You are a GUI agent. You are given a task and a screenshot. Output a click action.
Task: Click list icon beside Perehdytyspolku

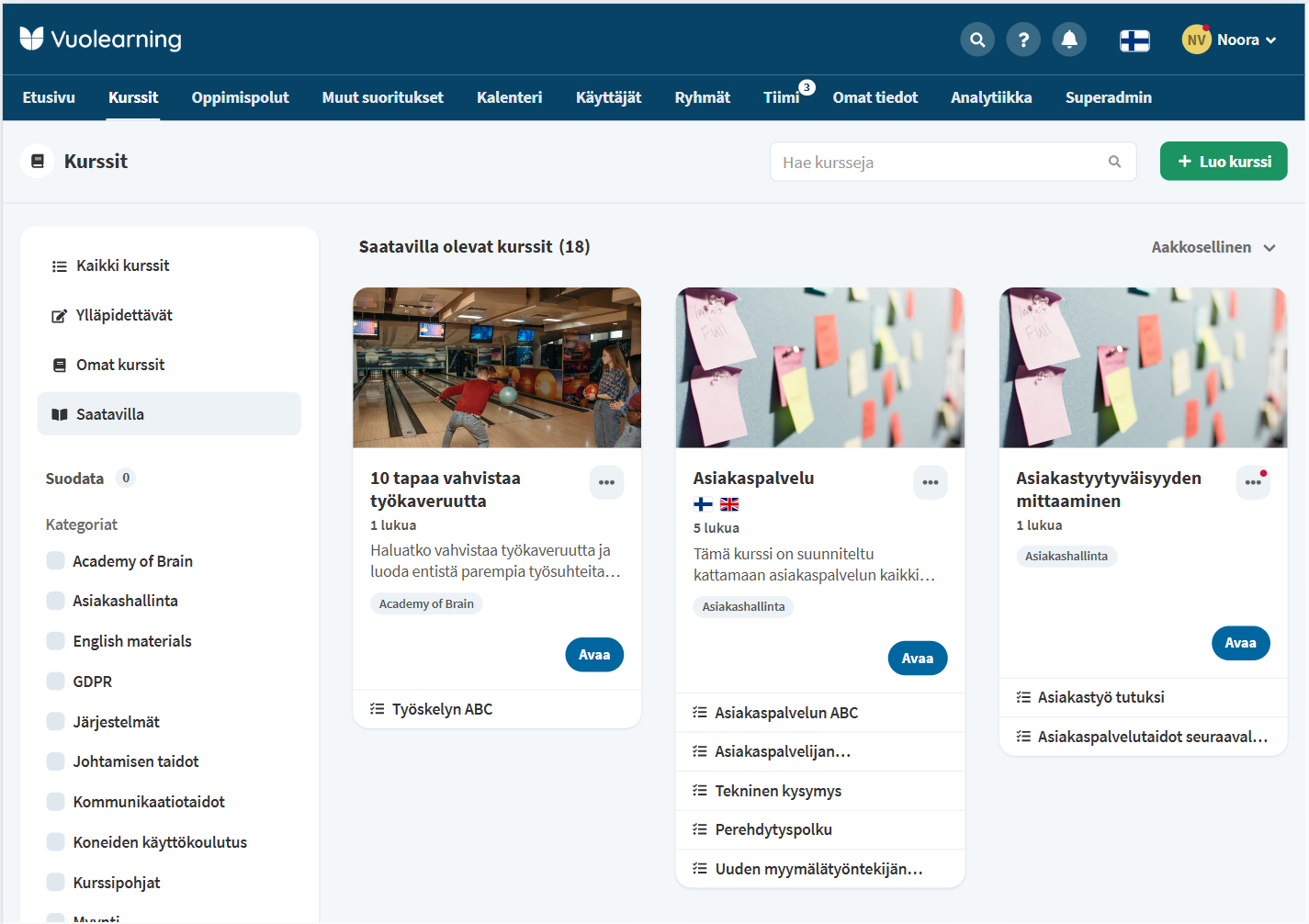(700, 829)
